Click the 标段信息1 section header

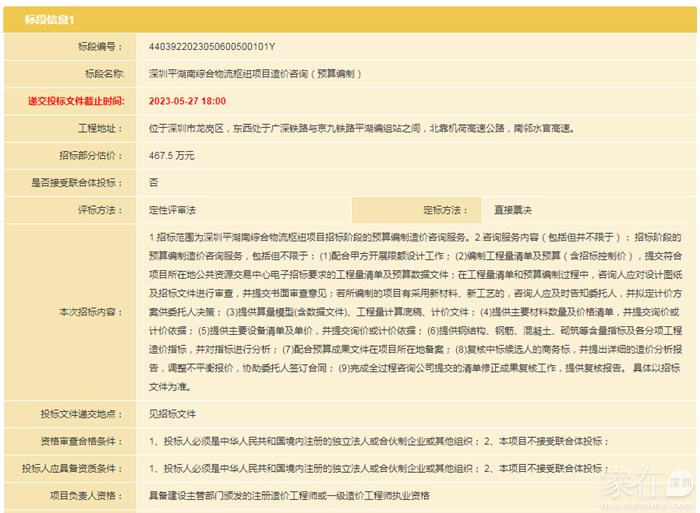[43, 20]
